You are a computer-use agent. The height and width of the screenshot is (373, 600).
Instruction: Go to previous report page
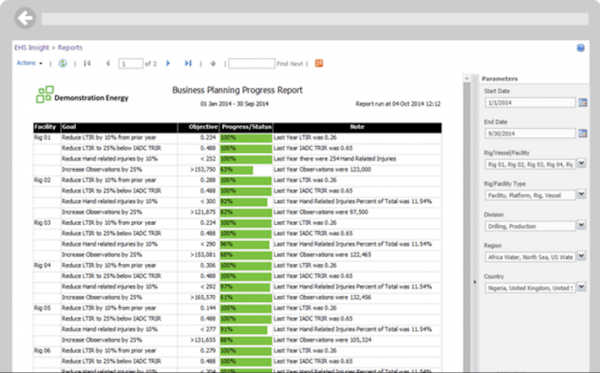[x=108, y=63]
